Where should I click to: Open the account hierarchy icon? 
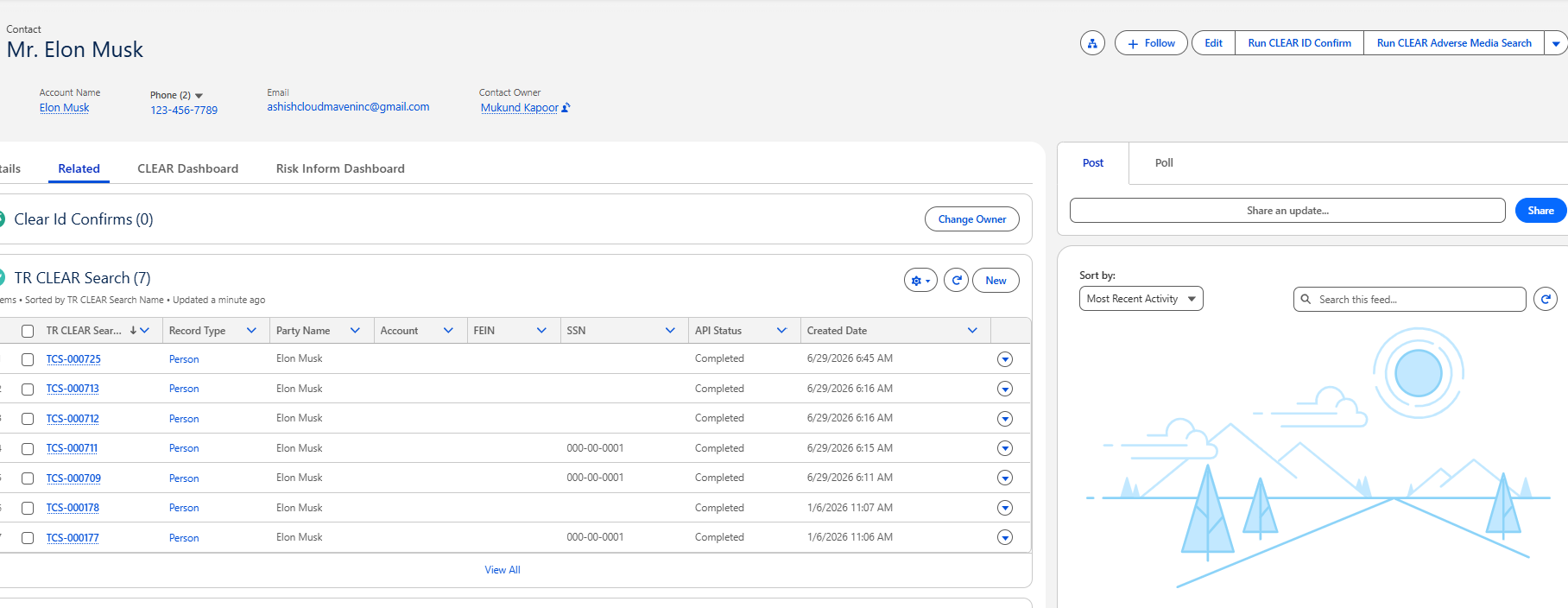tap(1092, 43)
